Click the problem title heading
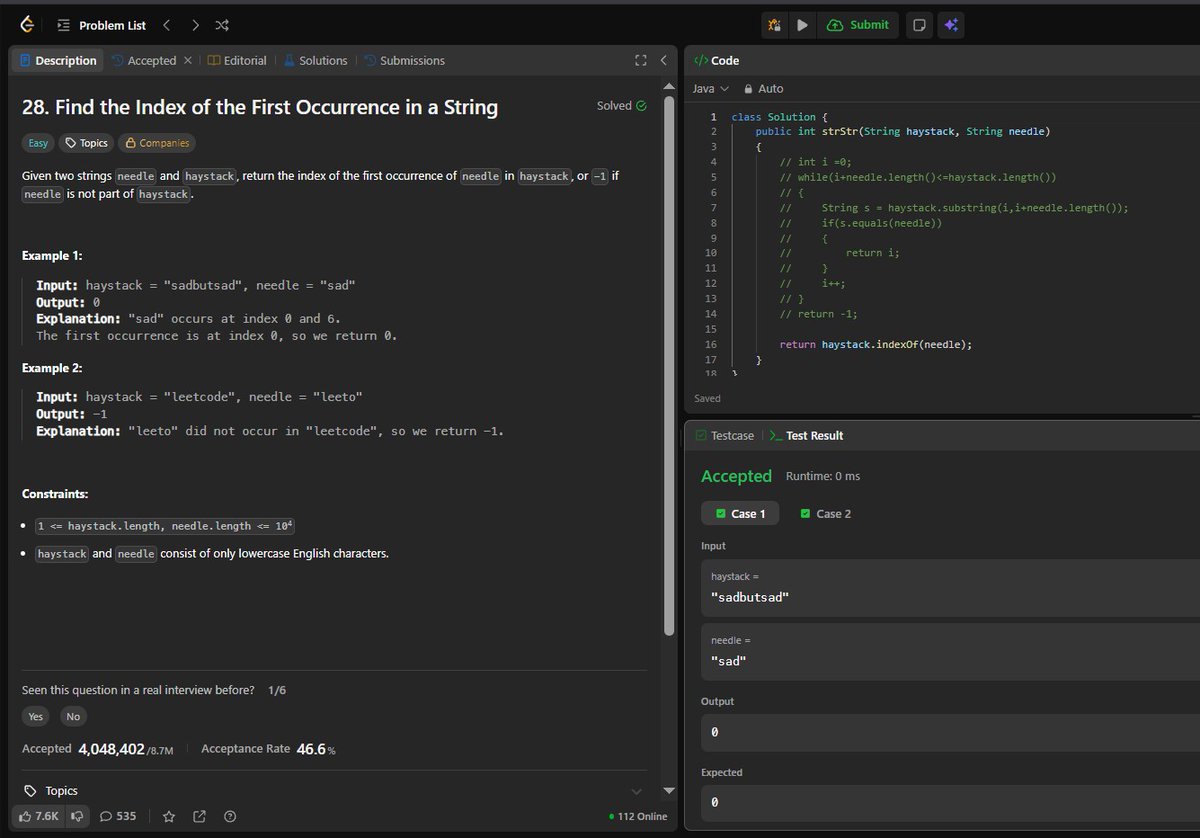Image resolution: width=1200 pixels, height=838 pixels. [x=260, y=107]
